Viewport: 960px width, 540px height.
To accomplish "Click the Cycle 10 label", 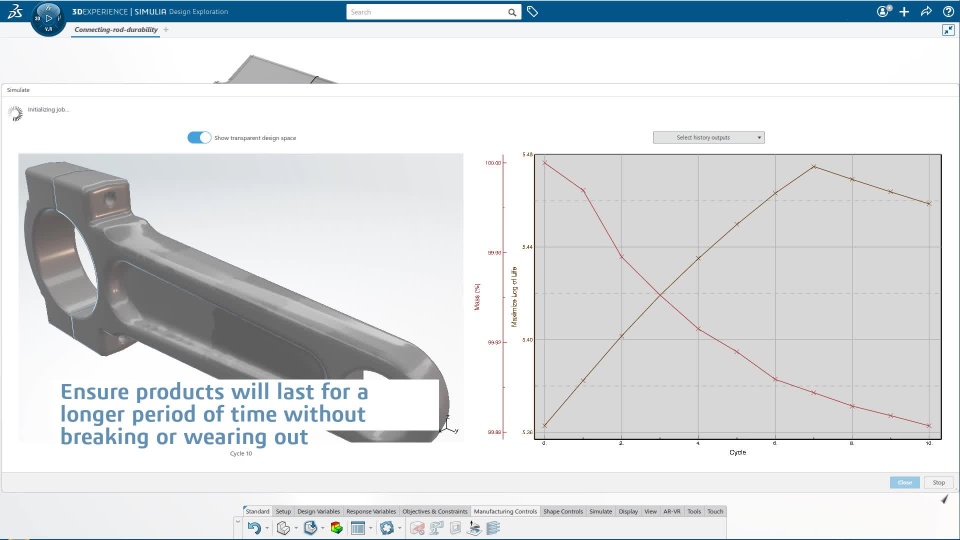I will pyautogui.click(x=241, y=454).
